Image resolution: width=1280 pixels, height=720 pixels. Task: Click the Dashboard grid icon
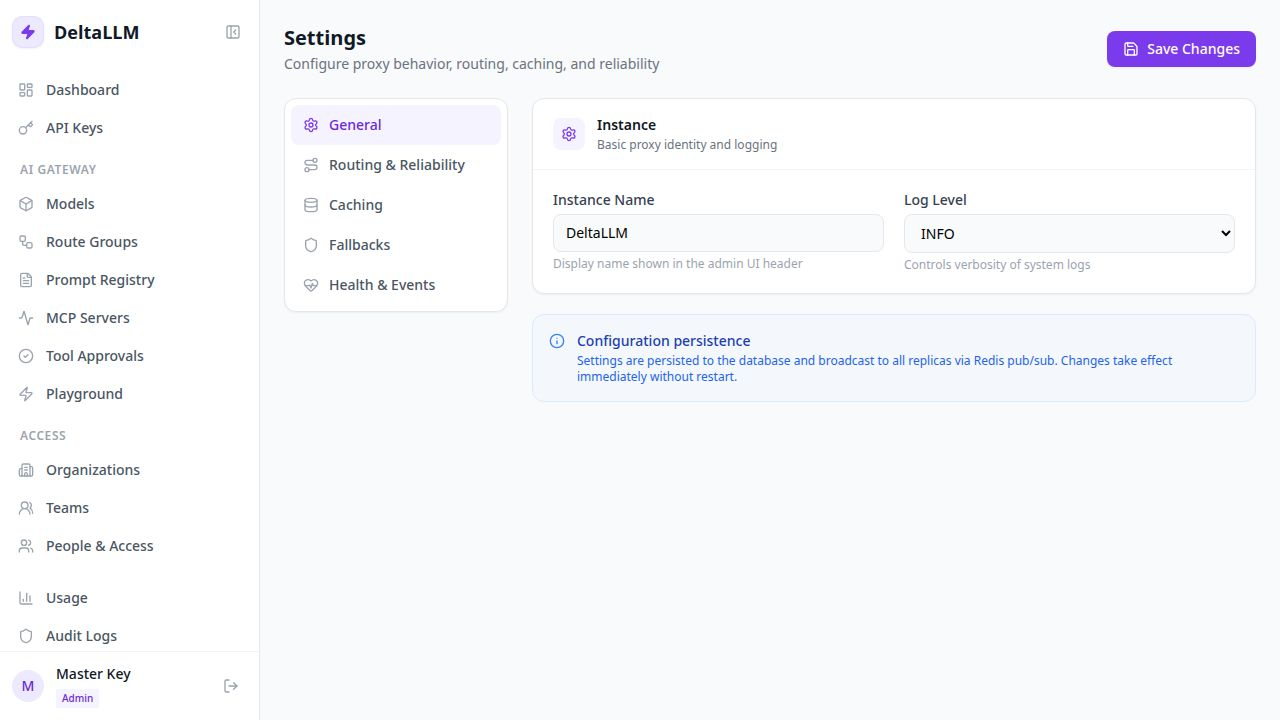26,90
